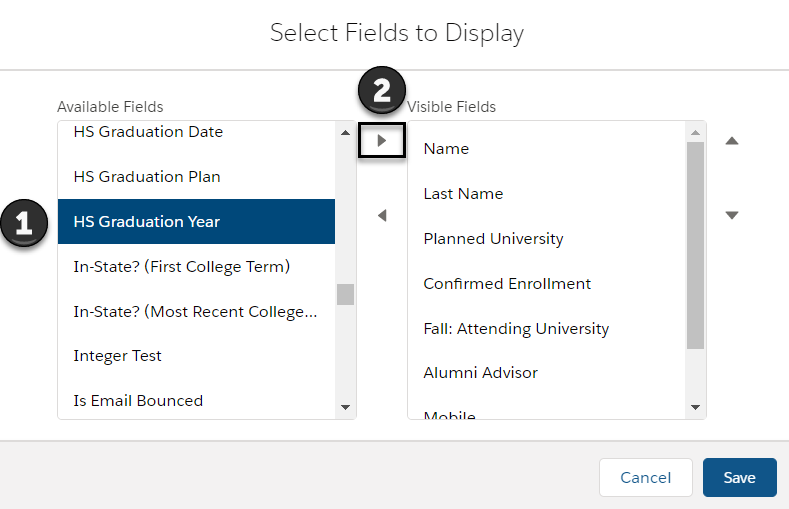Click the Visible Fields scrollbar thumb
789x509 pixels.
click(695, 245)
